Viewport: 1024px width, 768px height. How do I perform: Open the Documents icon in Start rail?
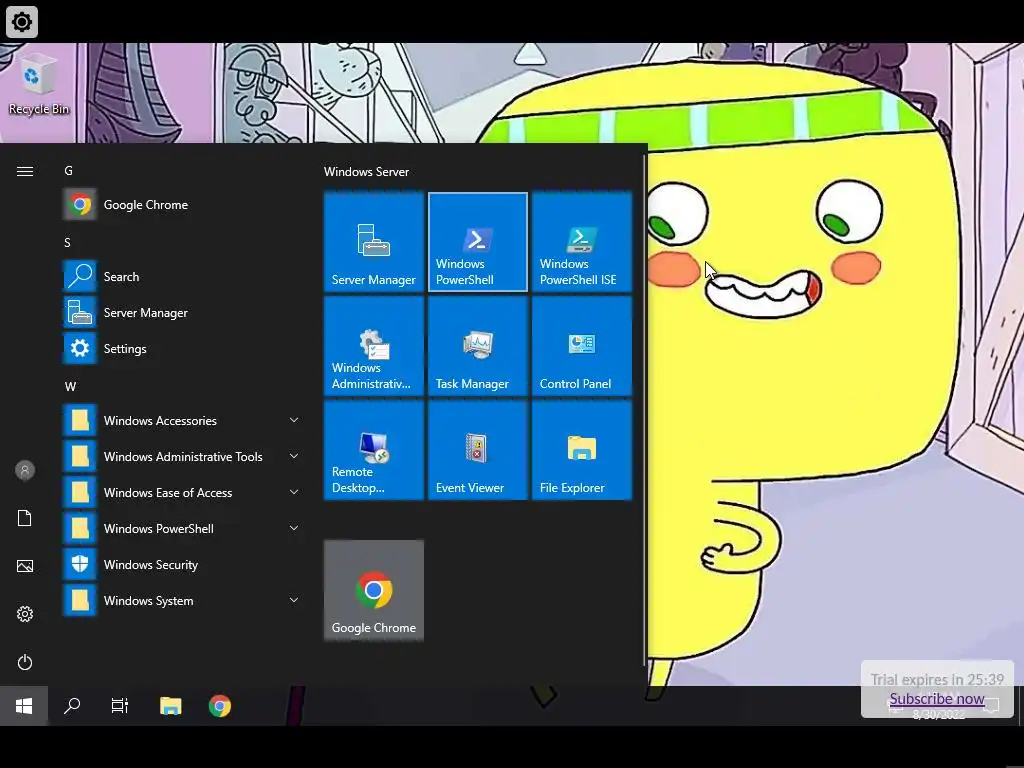pos(25,518)
